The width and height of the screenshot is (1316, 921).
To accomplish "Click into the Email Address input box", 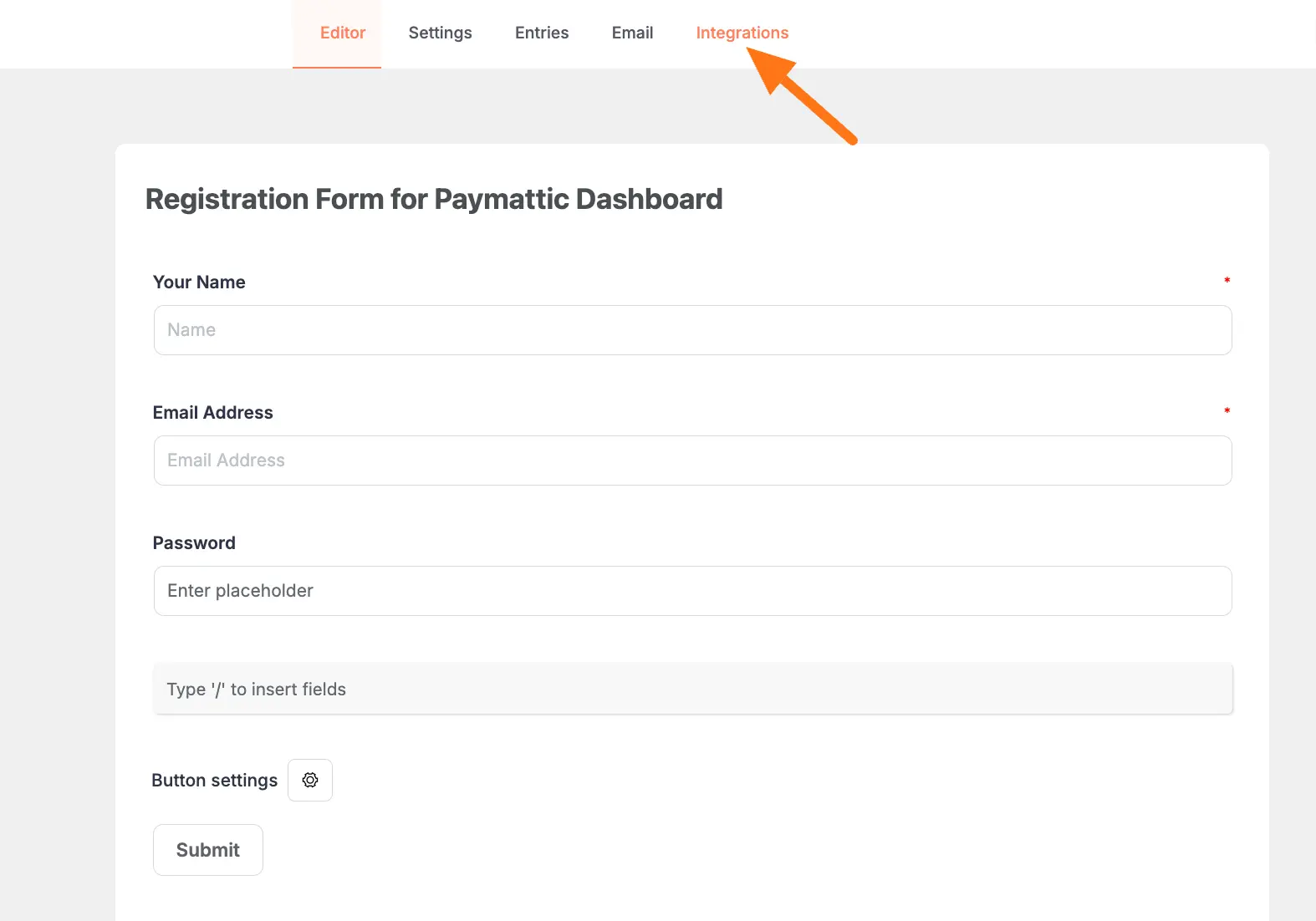I will 692,460.
